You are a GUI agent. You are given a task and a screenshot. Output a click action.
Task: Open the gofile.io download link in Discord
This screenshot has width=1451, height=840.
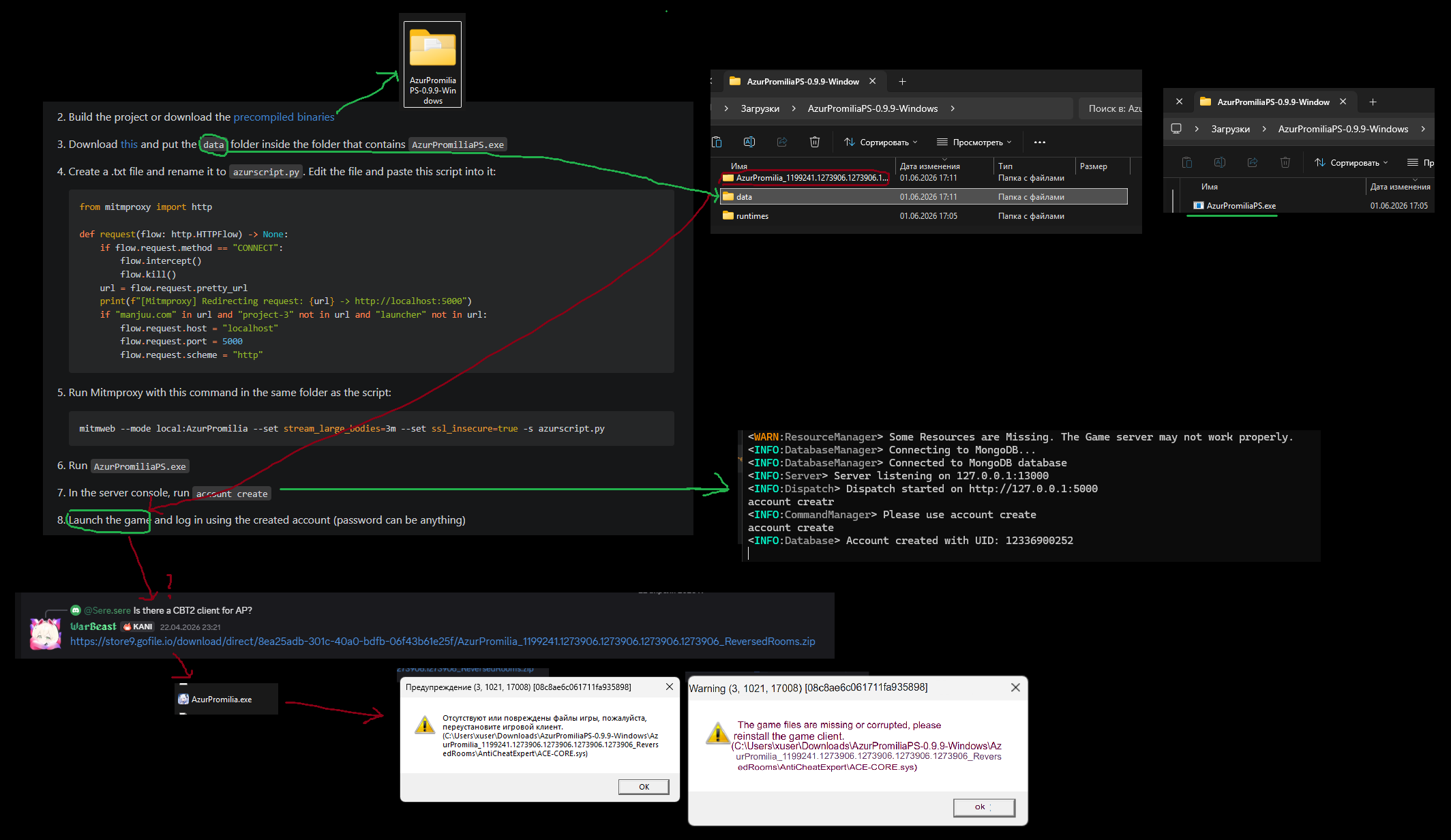tap(443, 641)
